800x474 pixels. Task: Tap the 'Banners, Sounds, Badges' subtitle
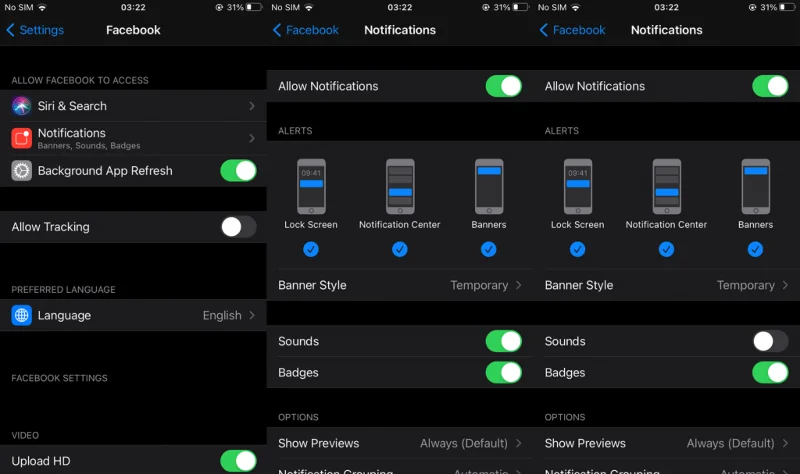coord(89,145)
